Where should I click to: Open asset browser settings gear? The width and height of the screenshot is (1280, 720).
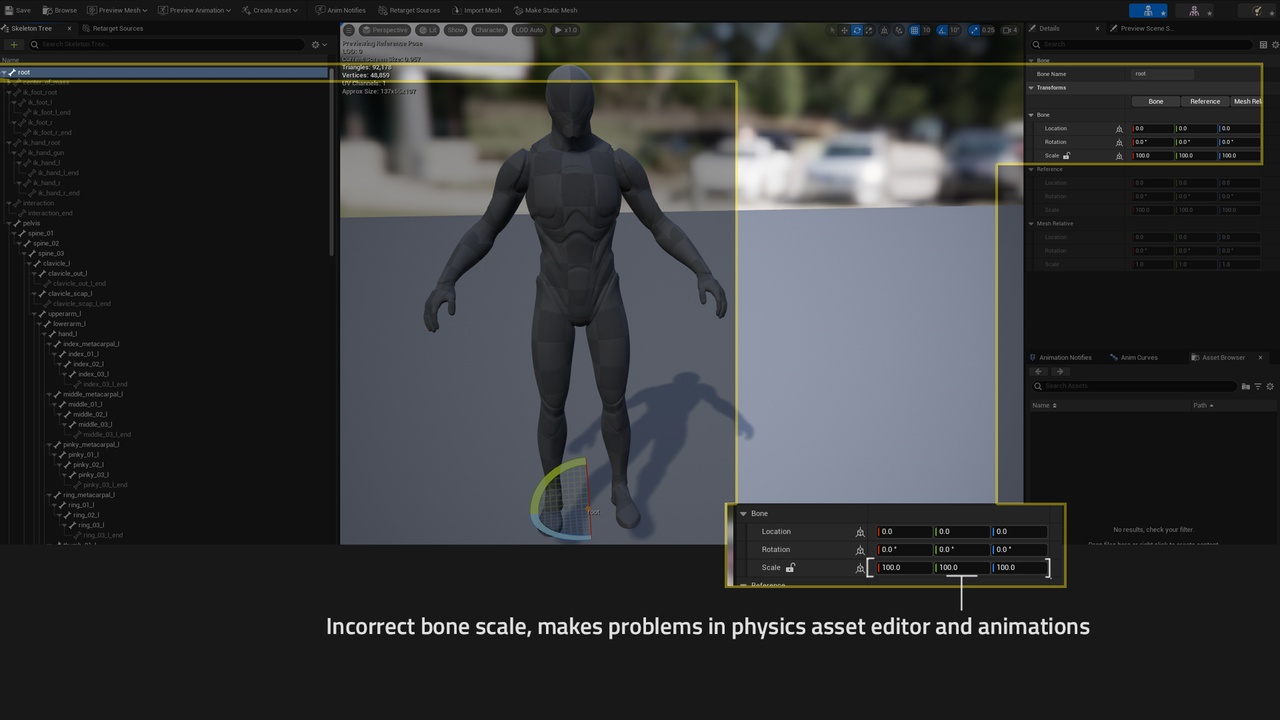1271,386
